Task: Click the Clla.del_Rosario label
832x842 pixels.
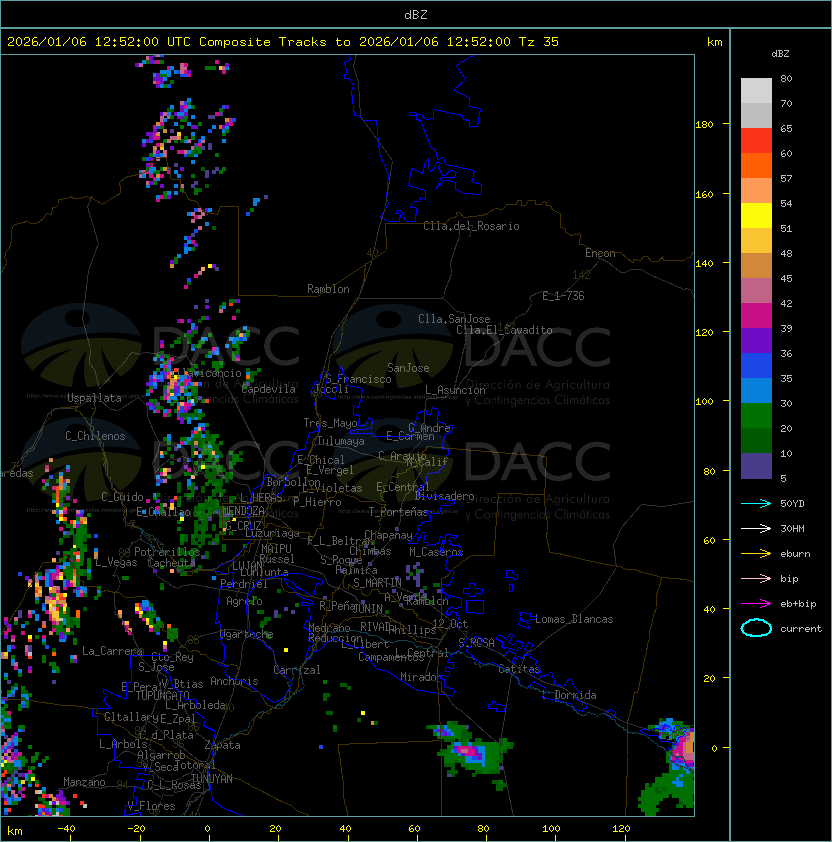Action: coord(471,226)
